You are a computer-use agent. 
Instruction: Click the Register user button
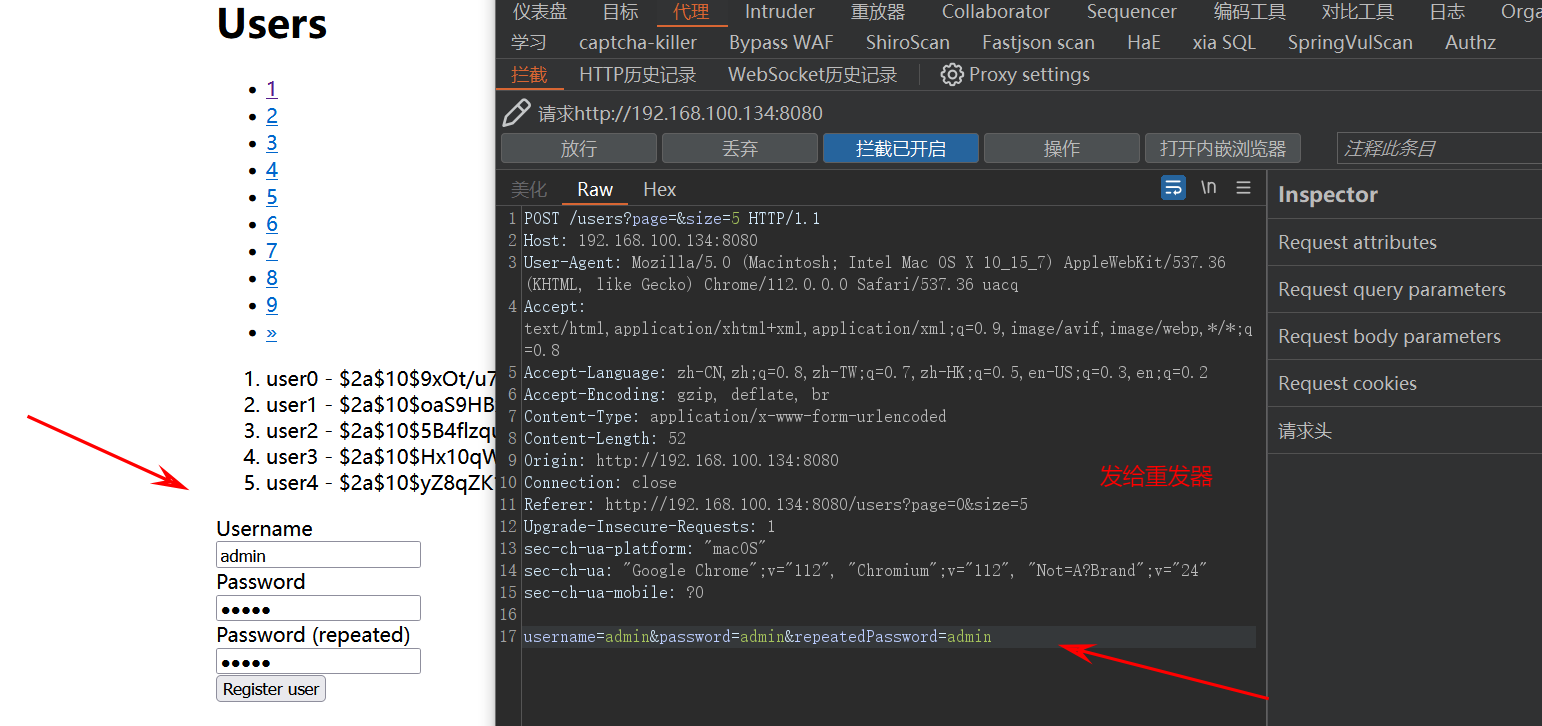(271, 689)
